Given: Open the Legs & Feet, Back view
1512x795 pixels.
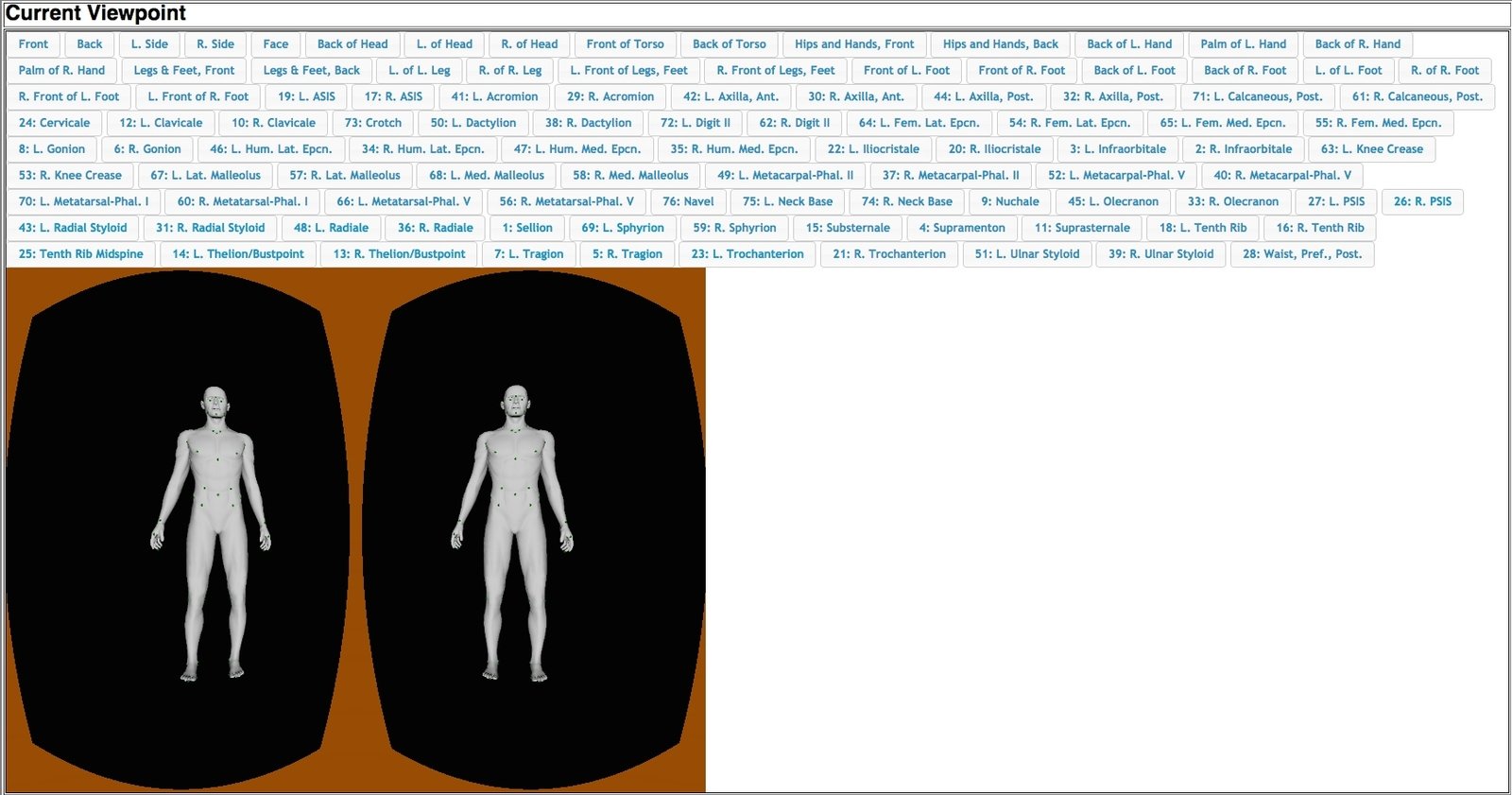Looking at the screenshot, I should click(311, 71).
